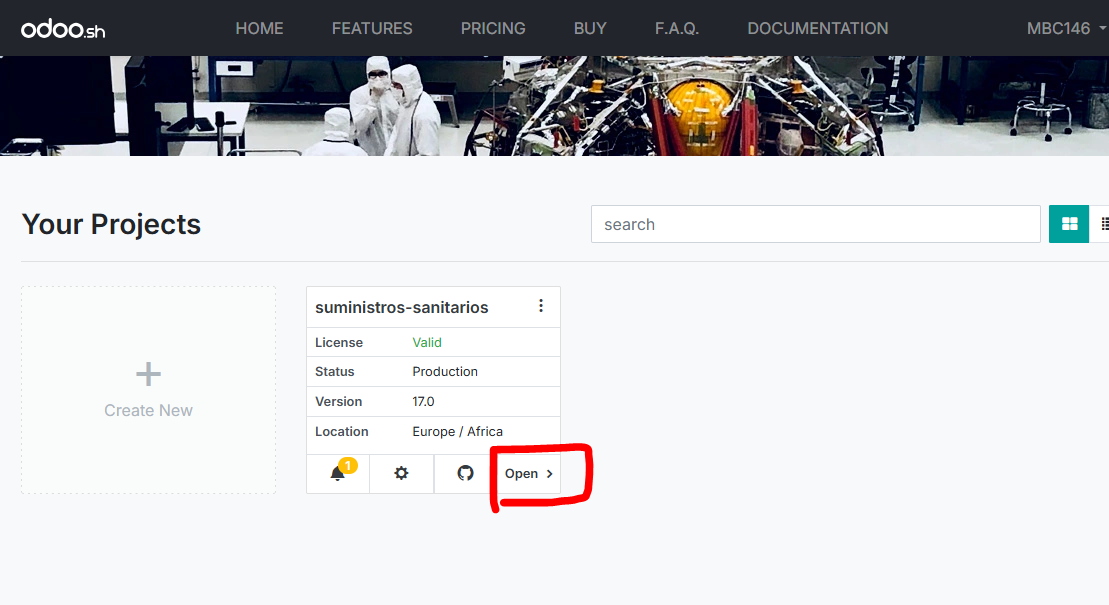Open DOCUMENTATION from the navbar
The width and height of the screenshot is (1109, 605).
pyautogui.click(x=817, y=28)
